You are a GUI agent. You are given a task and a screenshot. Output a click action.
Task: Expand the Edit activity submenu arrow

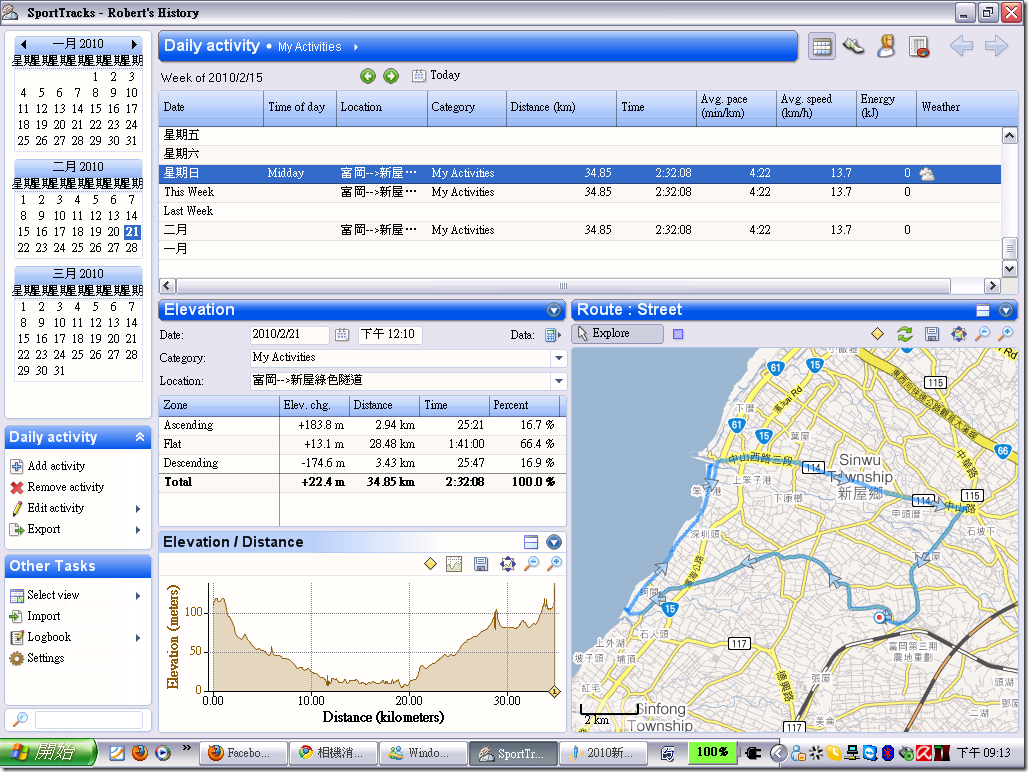click(138, 509)
